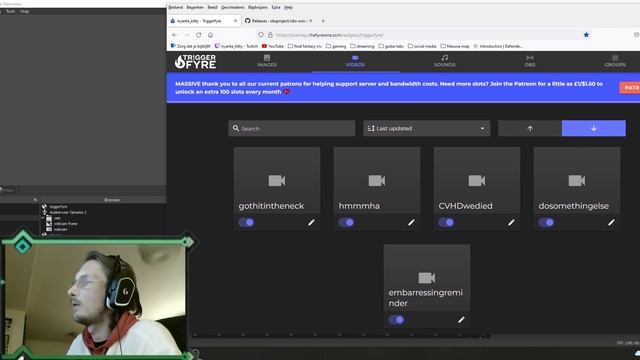Screen dimensions: 640x360
Task: Sort ascending with the up arrow
Action: 530,128
